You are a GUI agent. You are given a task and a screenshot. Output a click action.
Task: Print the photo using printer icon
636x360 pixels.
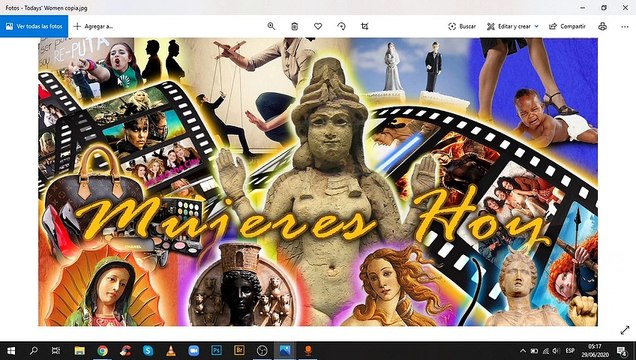(603, 26)
